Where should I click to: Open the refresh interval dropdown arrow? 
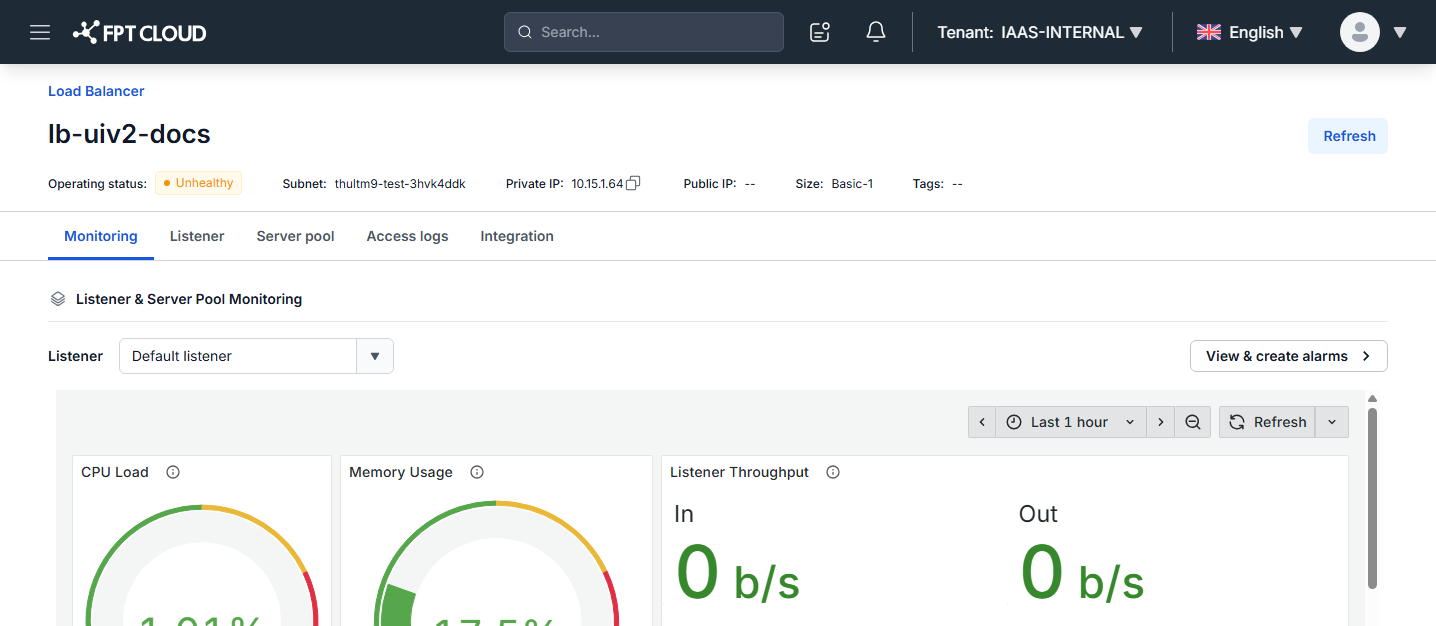point(1332,422)
